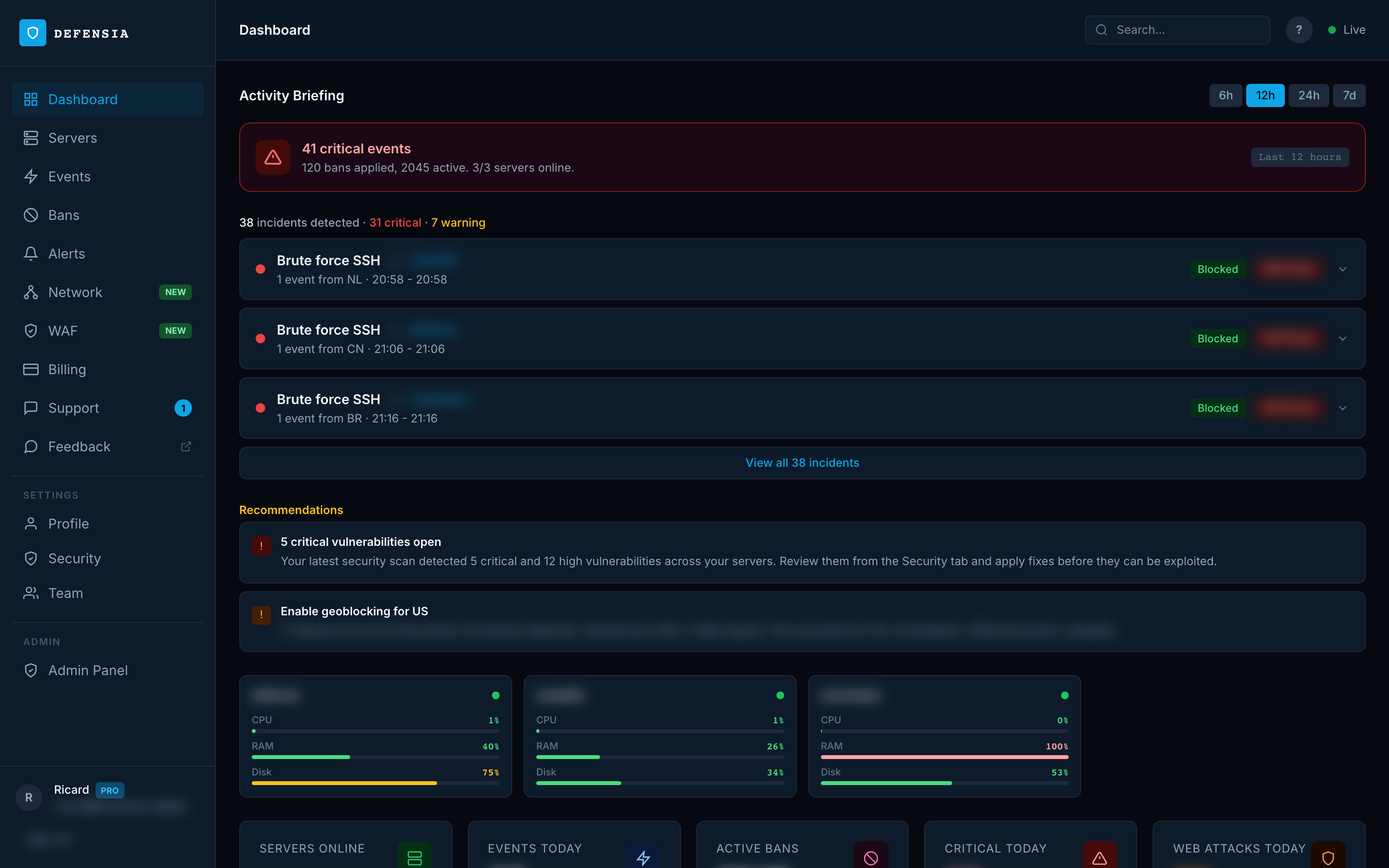Click the Alerts bell icon

pyautogui.click(x=31, y=253)
